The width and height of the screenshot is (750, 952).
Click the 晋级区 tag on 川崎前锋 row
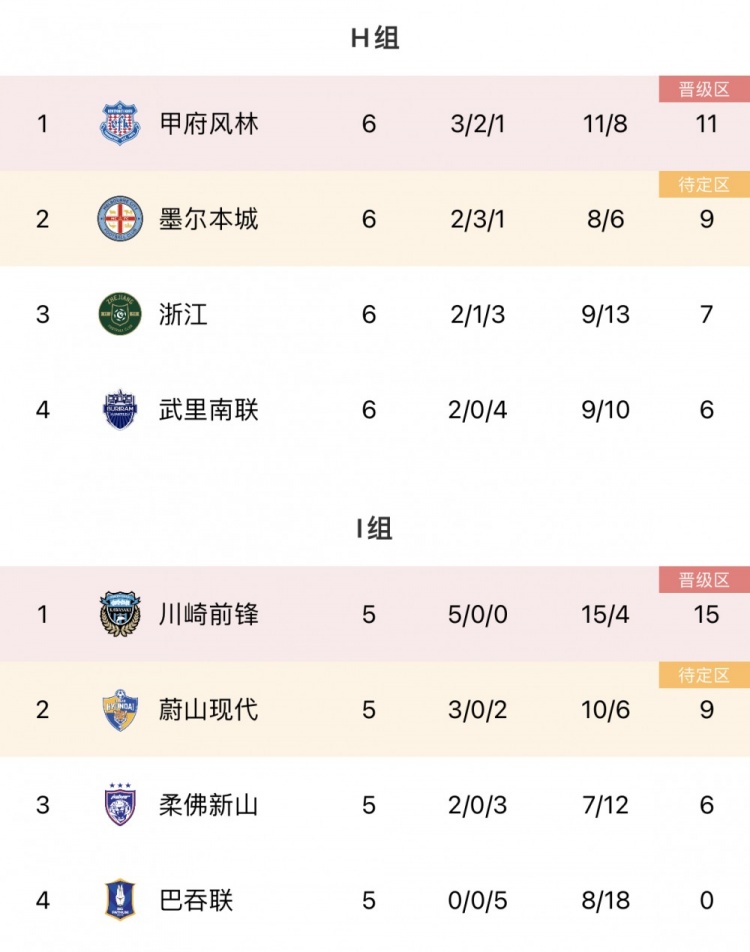704,580
